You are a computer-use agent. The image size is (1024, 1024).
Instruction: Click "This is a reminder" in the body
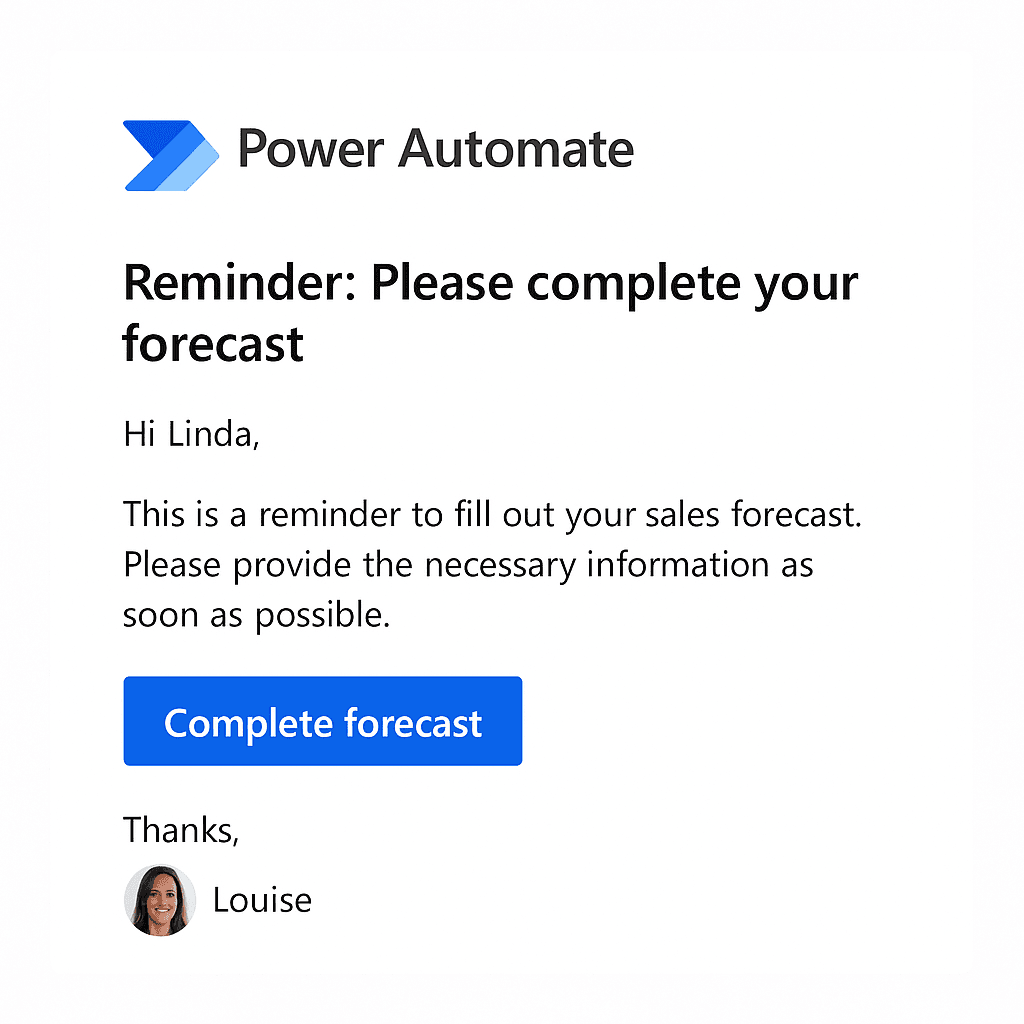(256, 515)
